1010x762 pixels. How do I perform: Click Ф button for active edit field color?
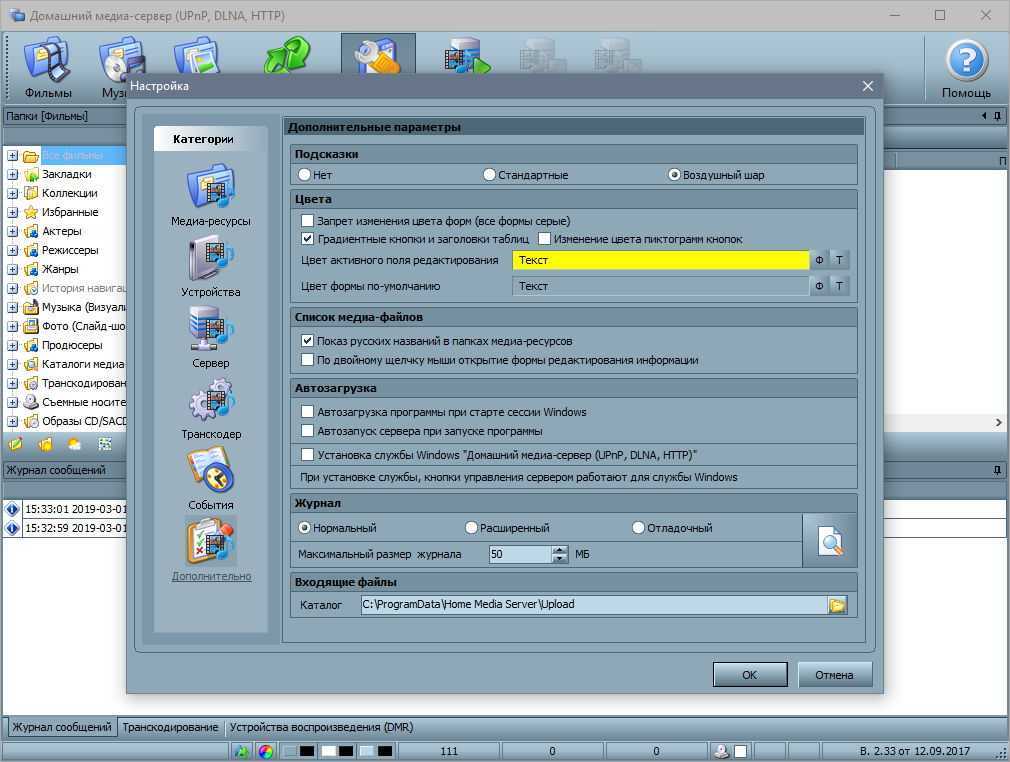819,260
